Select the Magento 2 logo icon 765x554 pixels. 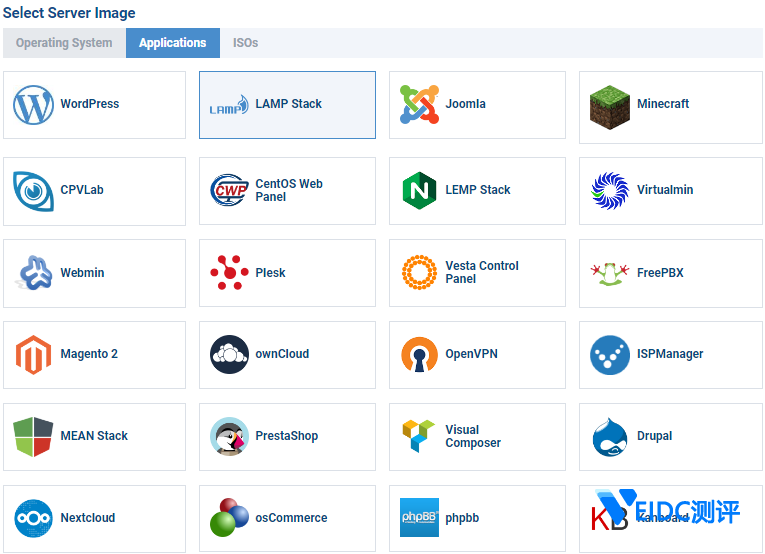(x=33, y=354)
